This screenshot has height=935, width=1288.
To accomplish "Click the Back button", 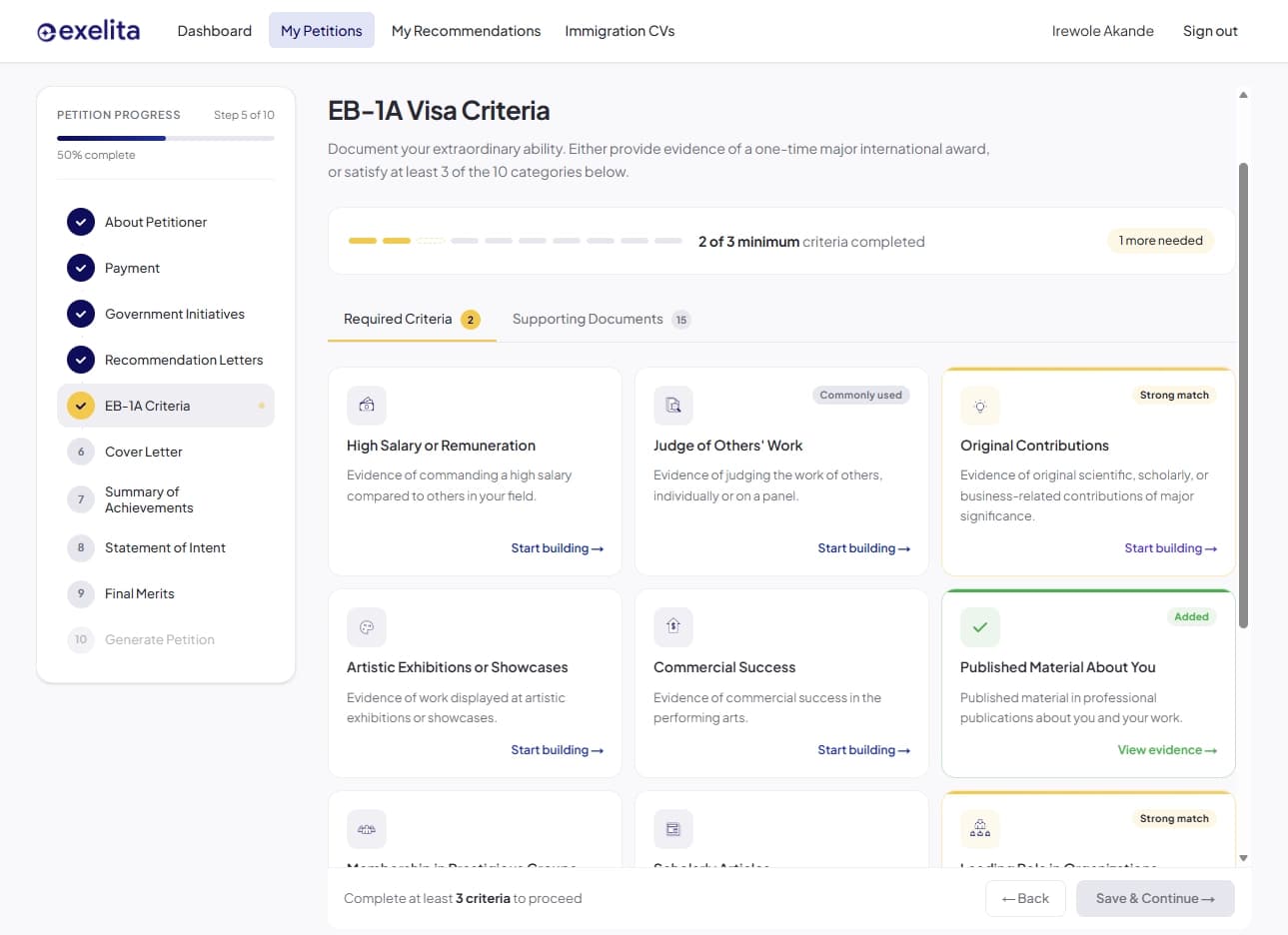I will [1025, 898].
